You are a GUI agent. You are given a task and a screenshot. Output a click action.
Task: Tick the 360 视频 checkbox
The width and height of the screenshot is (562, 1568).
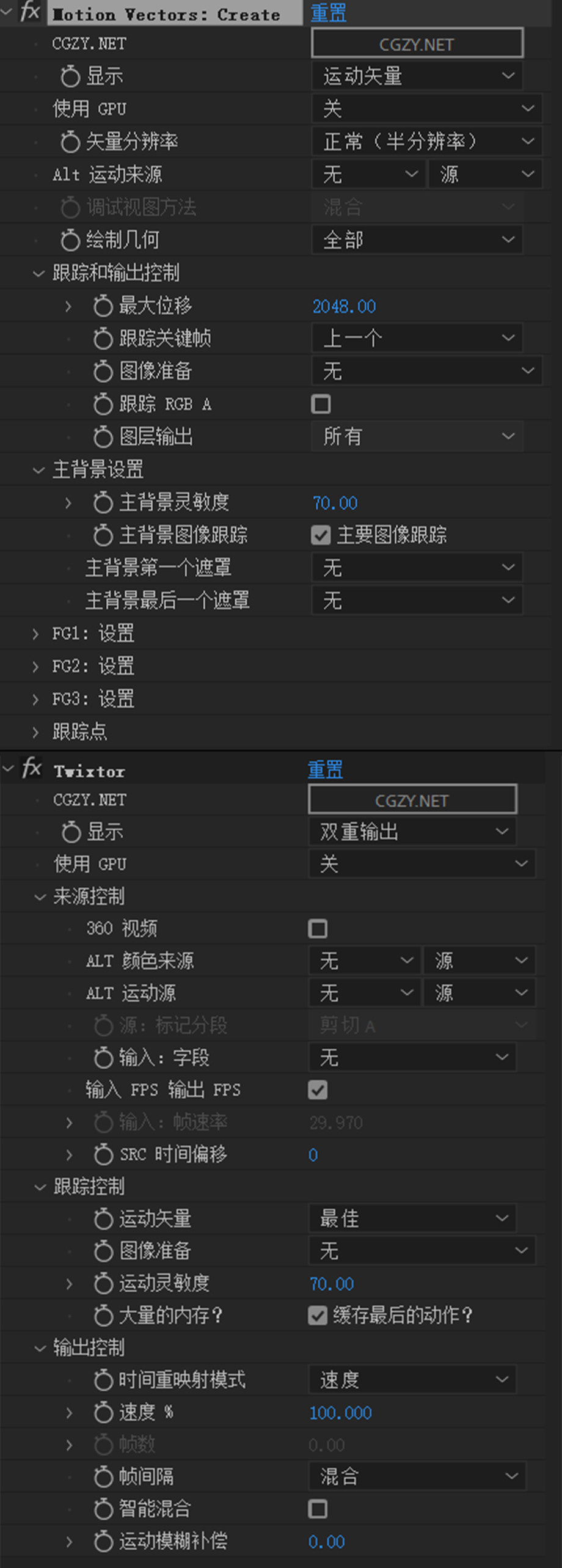coord(318,929)
